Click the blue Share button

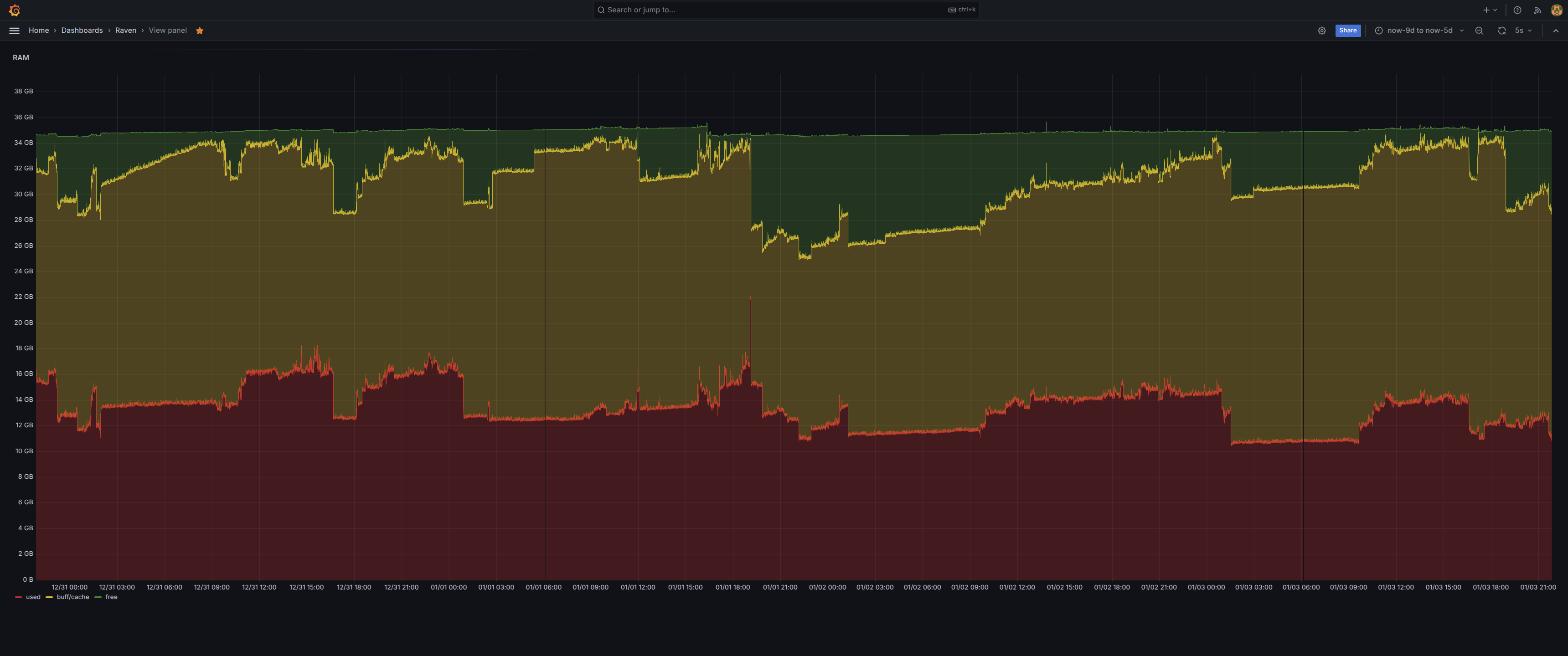[x=1348, y=31]
